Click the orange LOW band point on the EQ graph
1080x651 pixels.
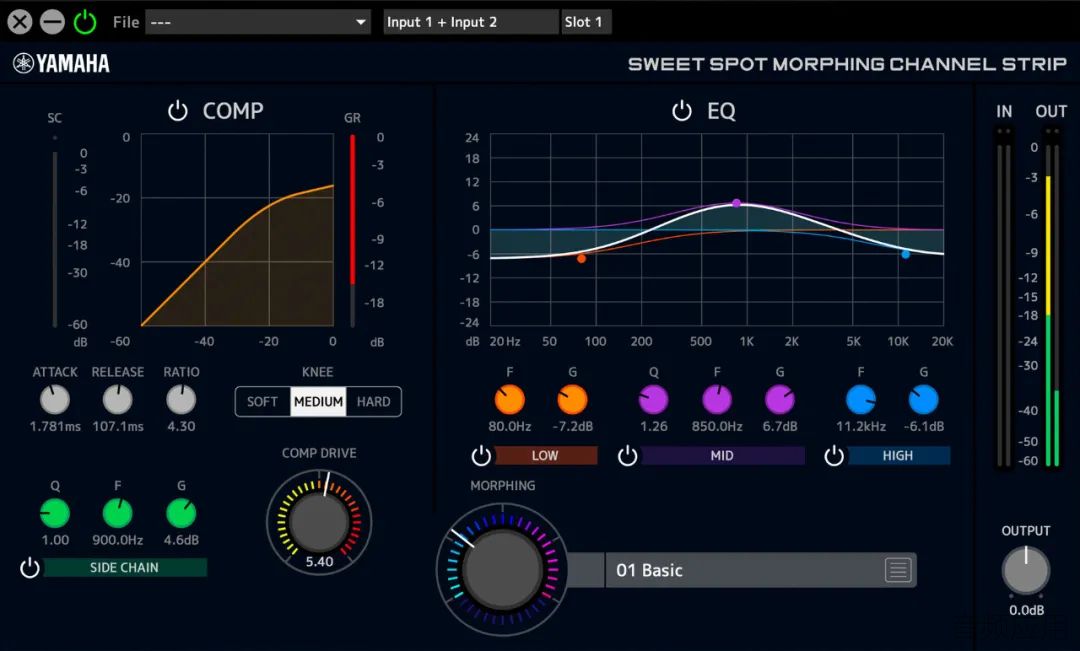tap(581, 258)
